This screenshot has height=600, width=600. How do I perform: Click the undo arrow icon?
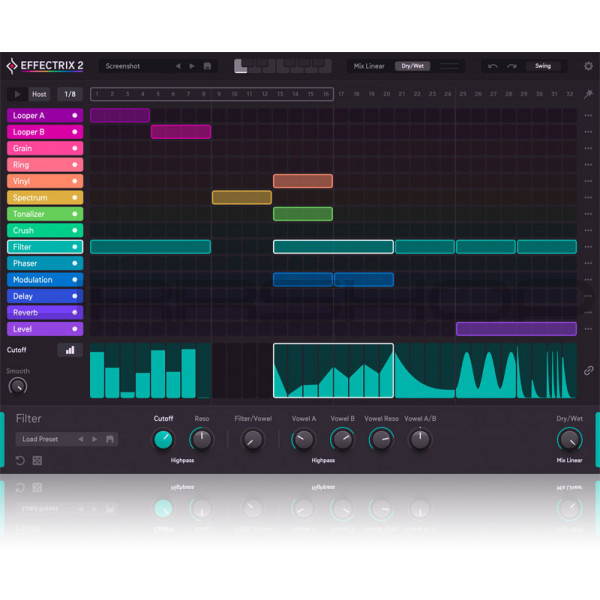coord(492,66)
